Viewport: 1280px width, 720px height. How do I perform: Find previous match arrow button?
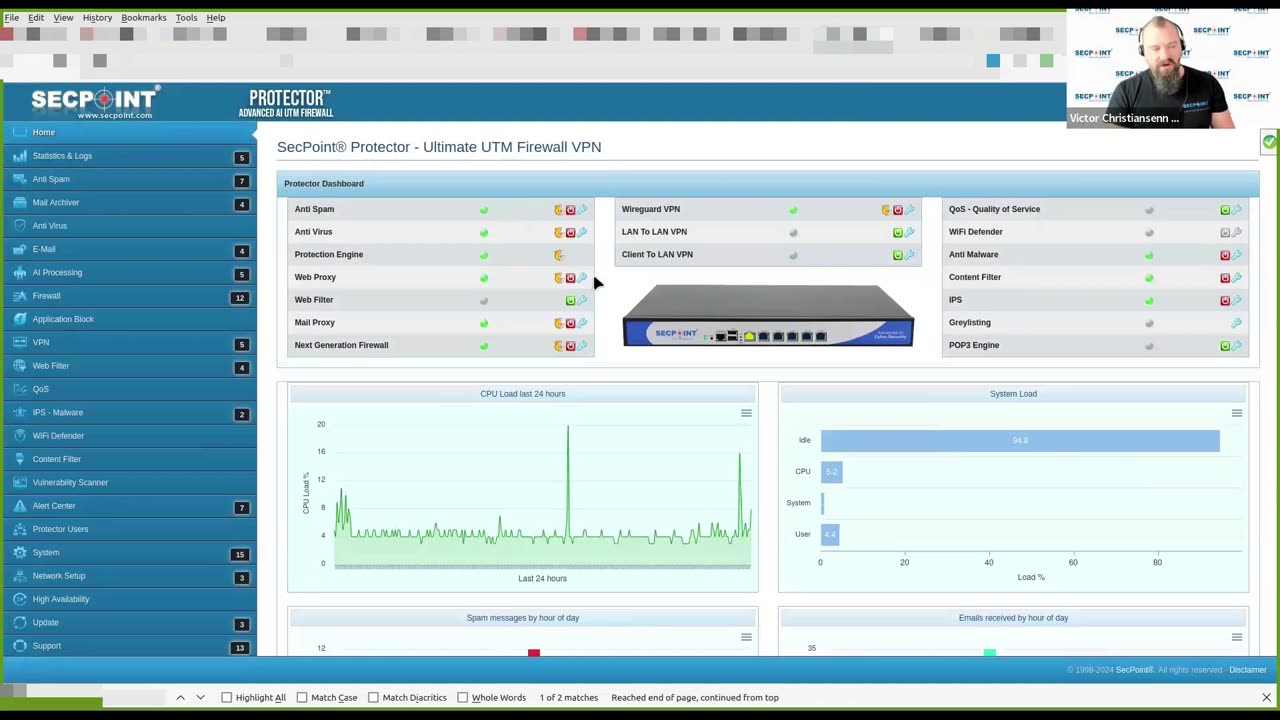point(180,698)
